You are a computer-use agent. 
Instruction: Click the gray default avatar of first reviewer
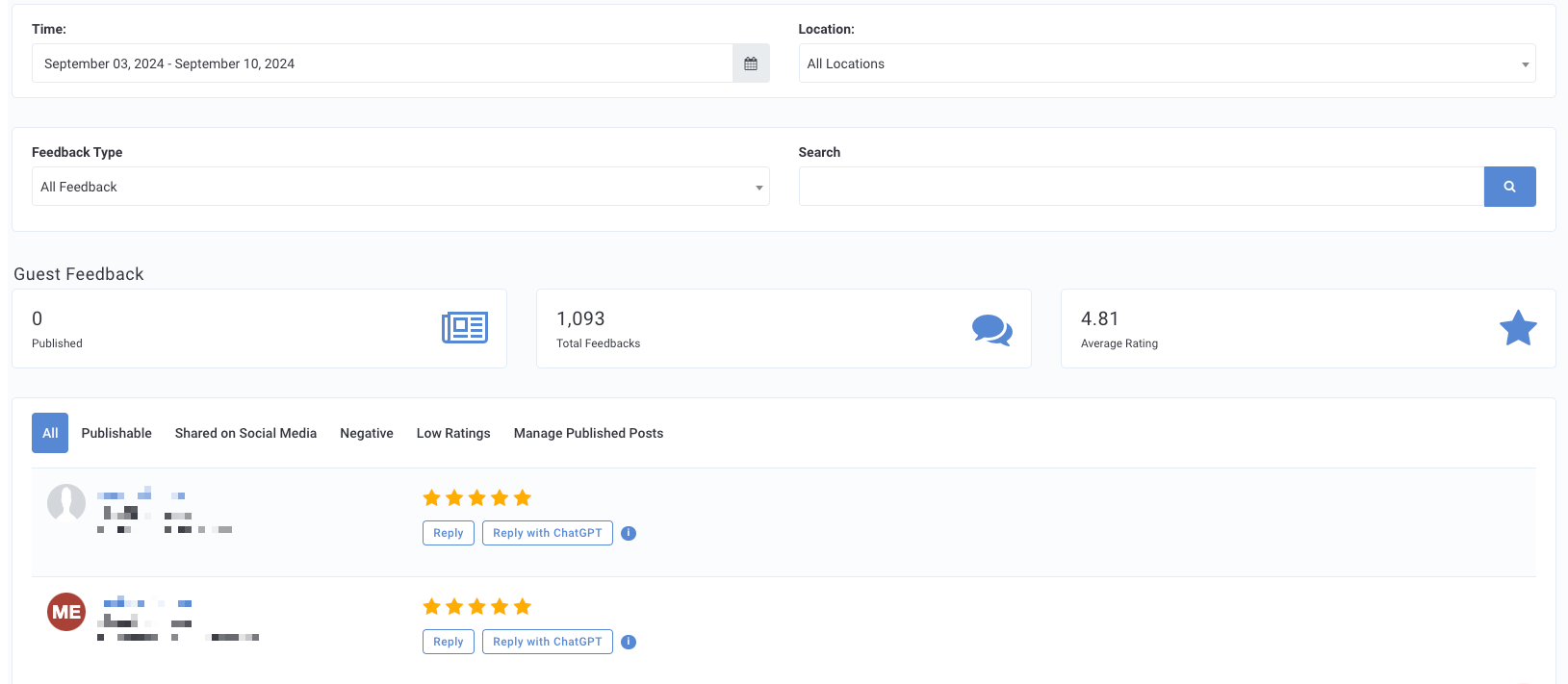66,502
